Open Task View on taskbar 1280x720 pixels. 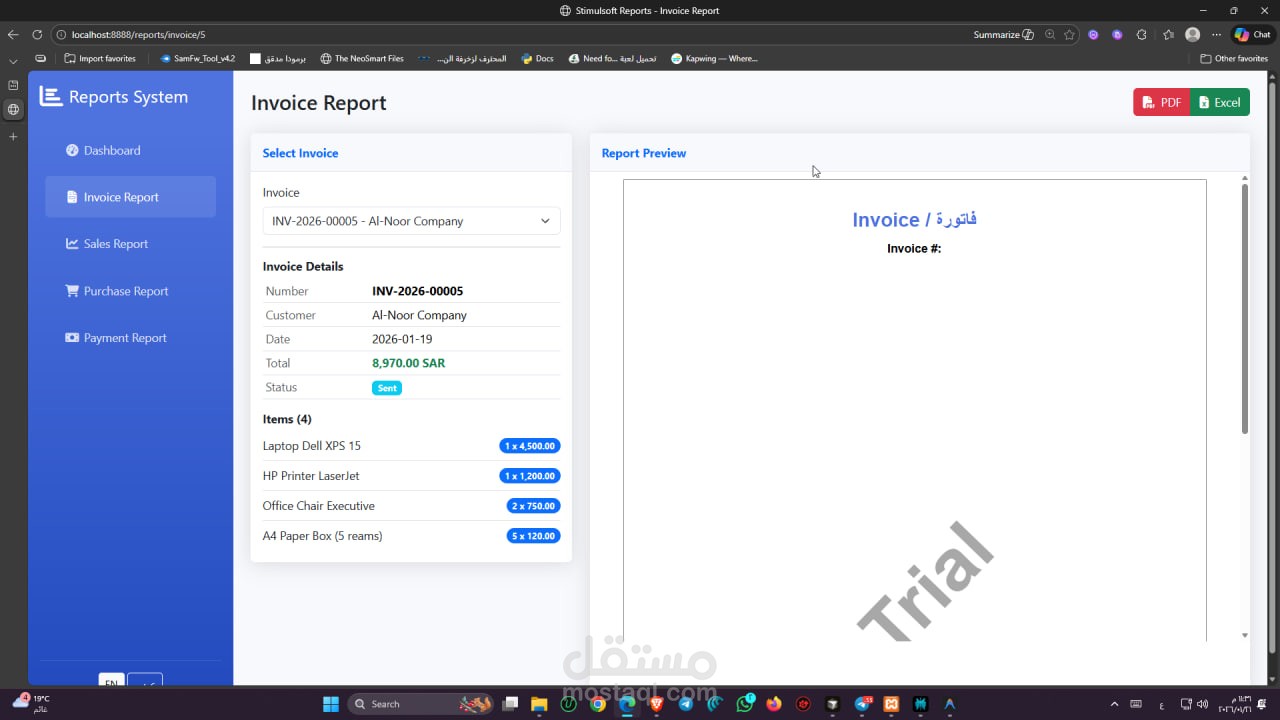510,704
